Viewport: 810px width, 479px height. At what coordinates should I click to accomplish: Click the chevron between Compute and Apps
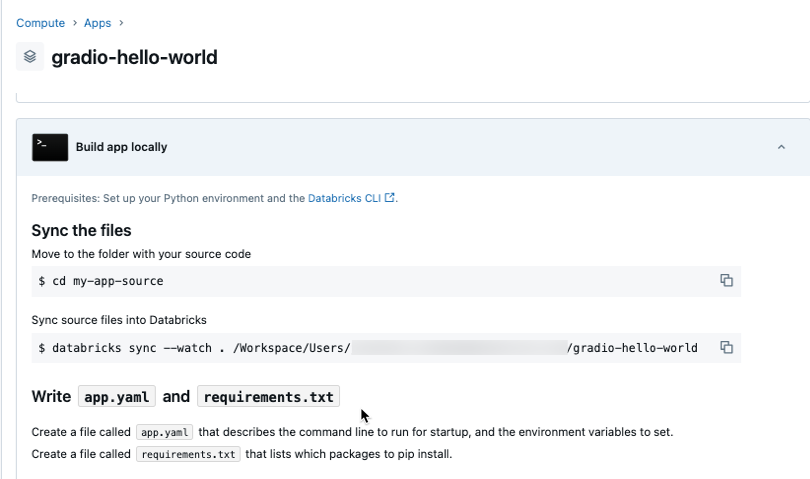coord(74,22)
